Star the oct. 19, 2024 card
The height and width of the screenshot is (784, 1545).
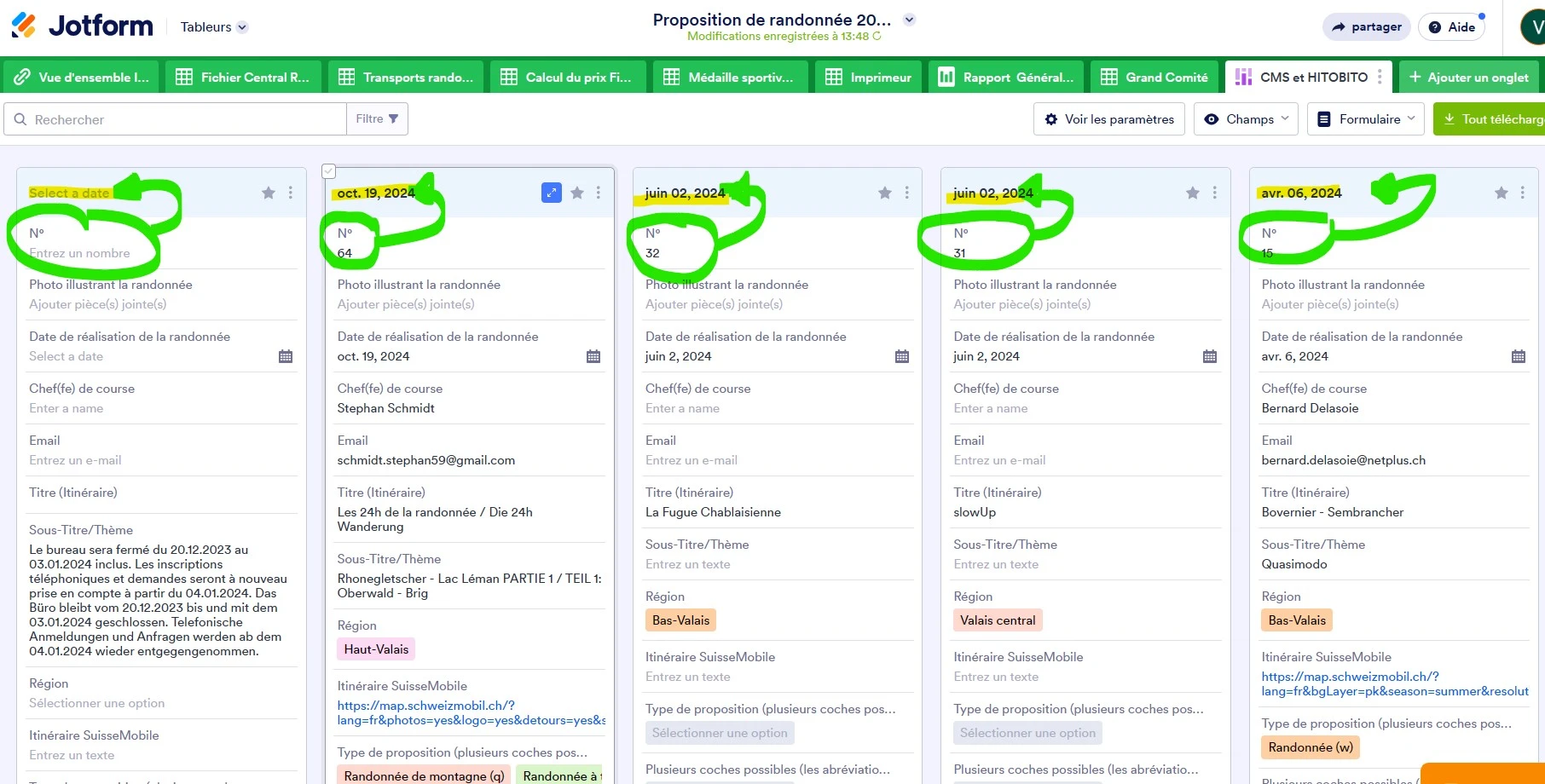(577, 193)
